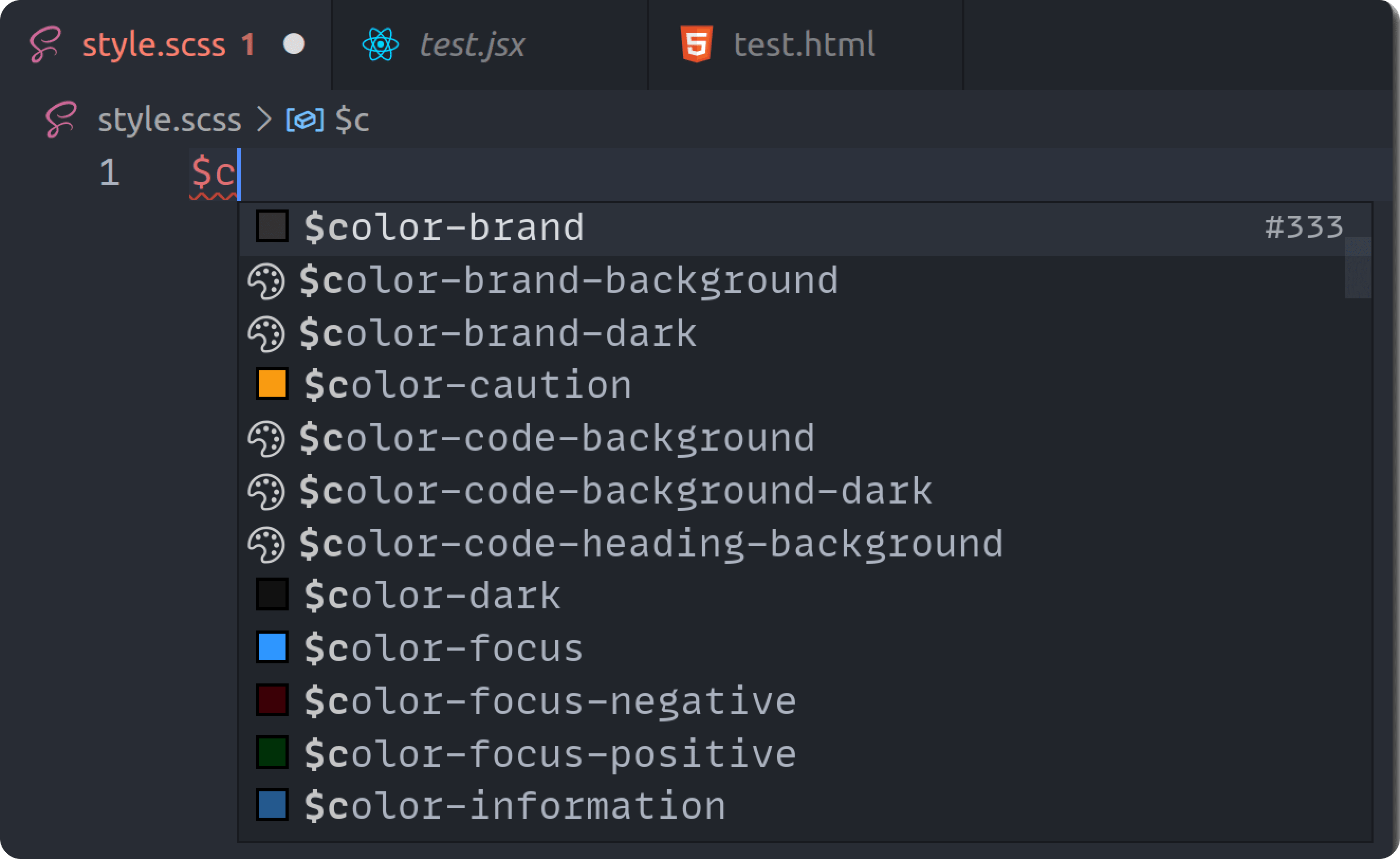This screenshot has height=859, width=1400.
Task: Click the dark red swatch beside $color-focus-negative
Action: (272, 699)
